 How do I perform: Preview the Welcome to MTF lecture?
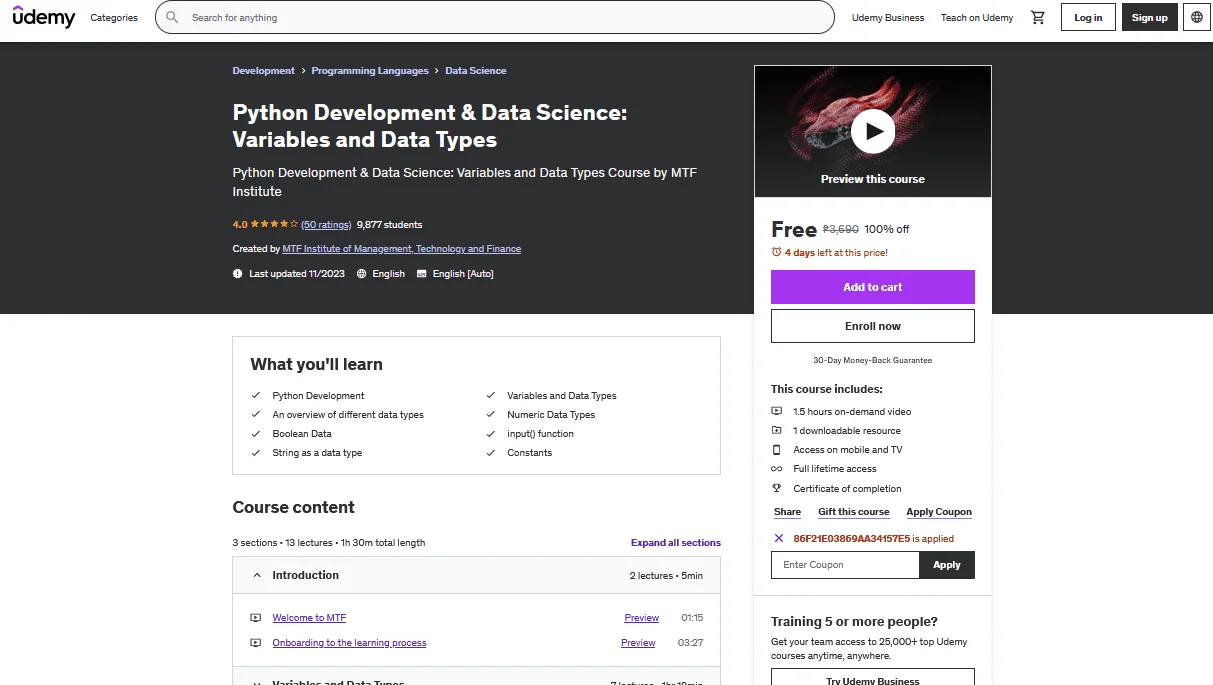click(642, 618)
